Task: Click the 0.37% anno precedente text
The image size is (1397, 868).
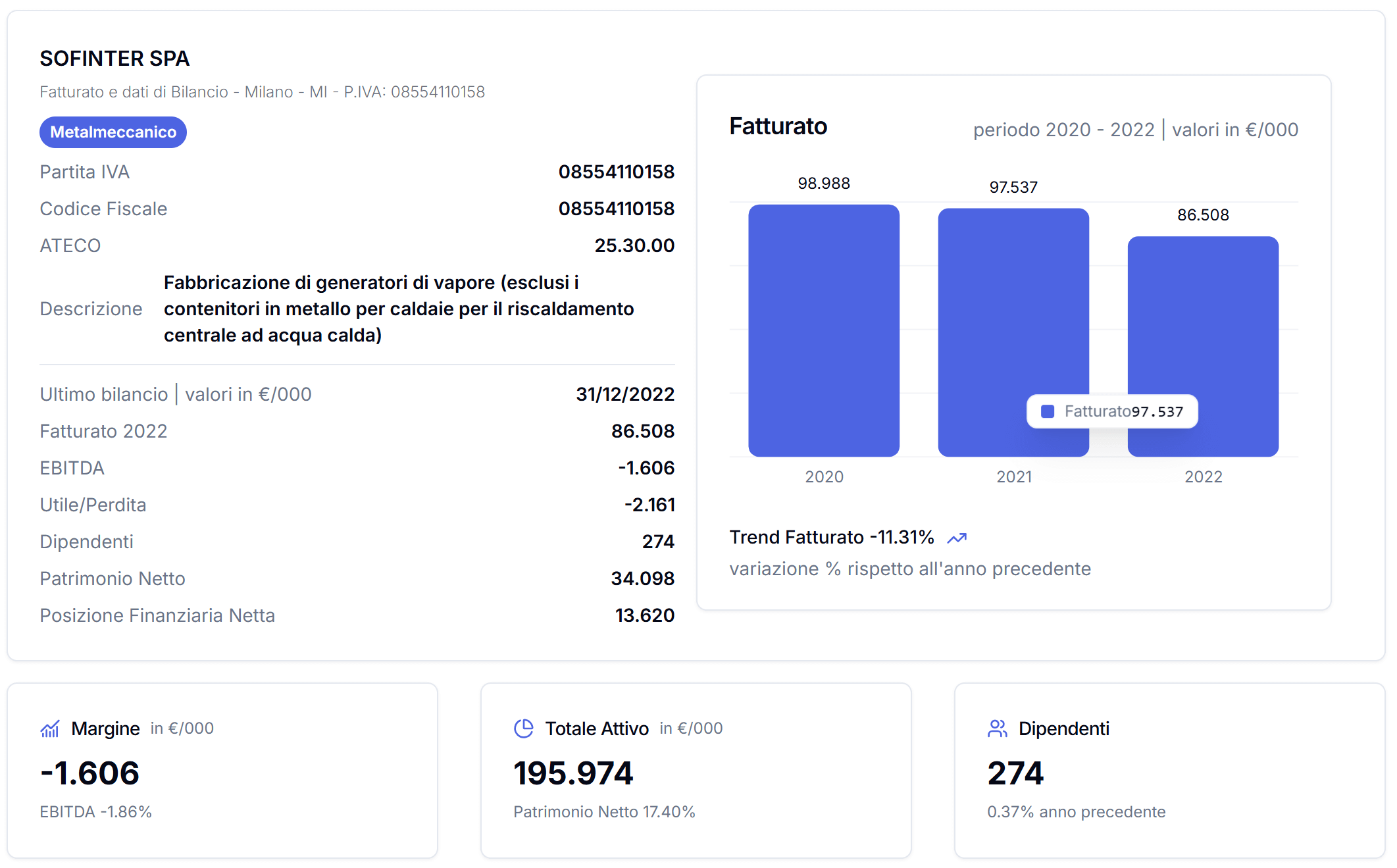Action: coord(1077,812)
